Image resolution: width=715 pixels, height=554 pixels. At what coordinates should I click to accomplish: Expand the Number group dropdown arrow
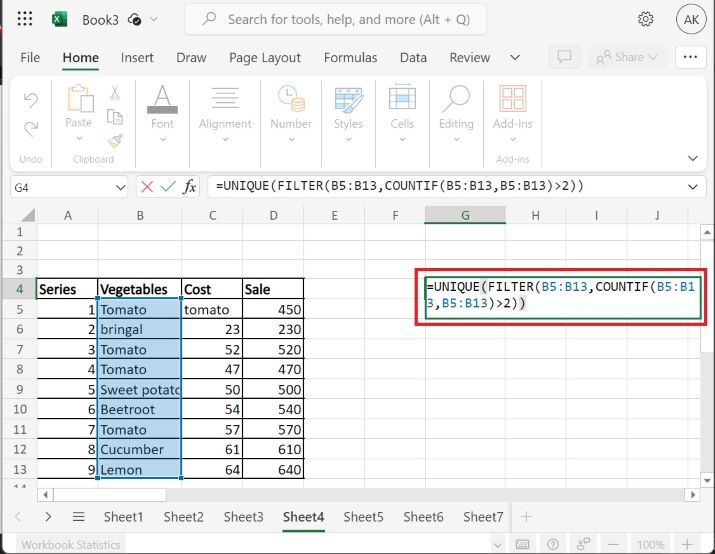(x=291, y=140)
